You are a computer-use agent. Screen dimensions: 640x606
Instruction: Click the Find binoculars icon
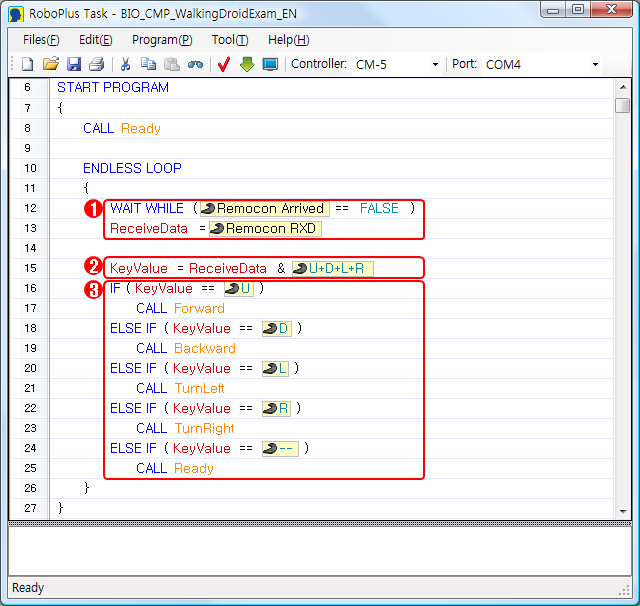click(x=195, y=64)
